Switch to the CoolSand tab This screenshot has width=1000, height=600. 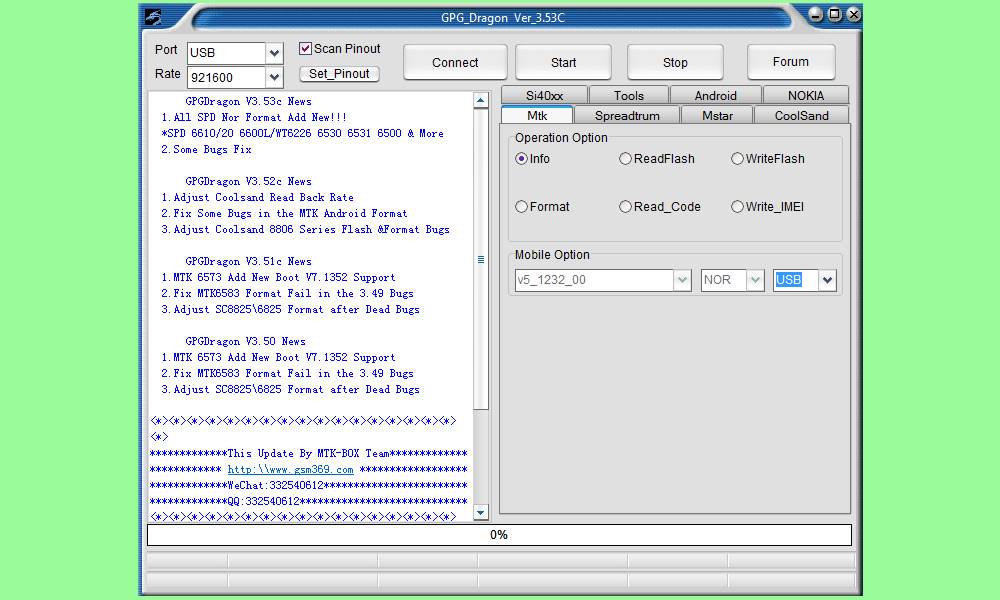(x=802, y=115)
